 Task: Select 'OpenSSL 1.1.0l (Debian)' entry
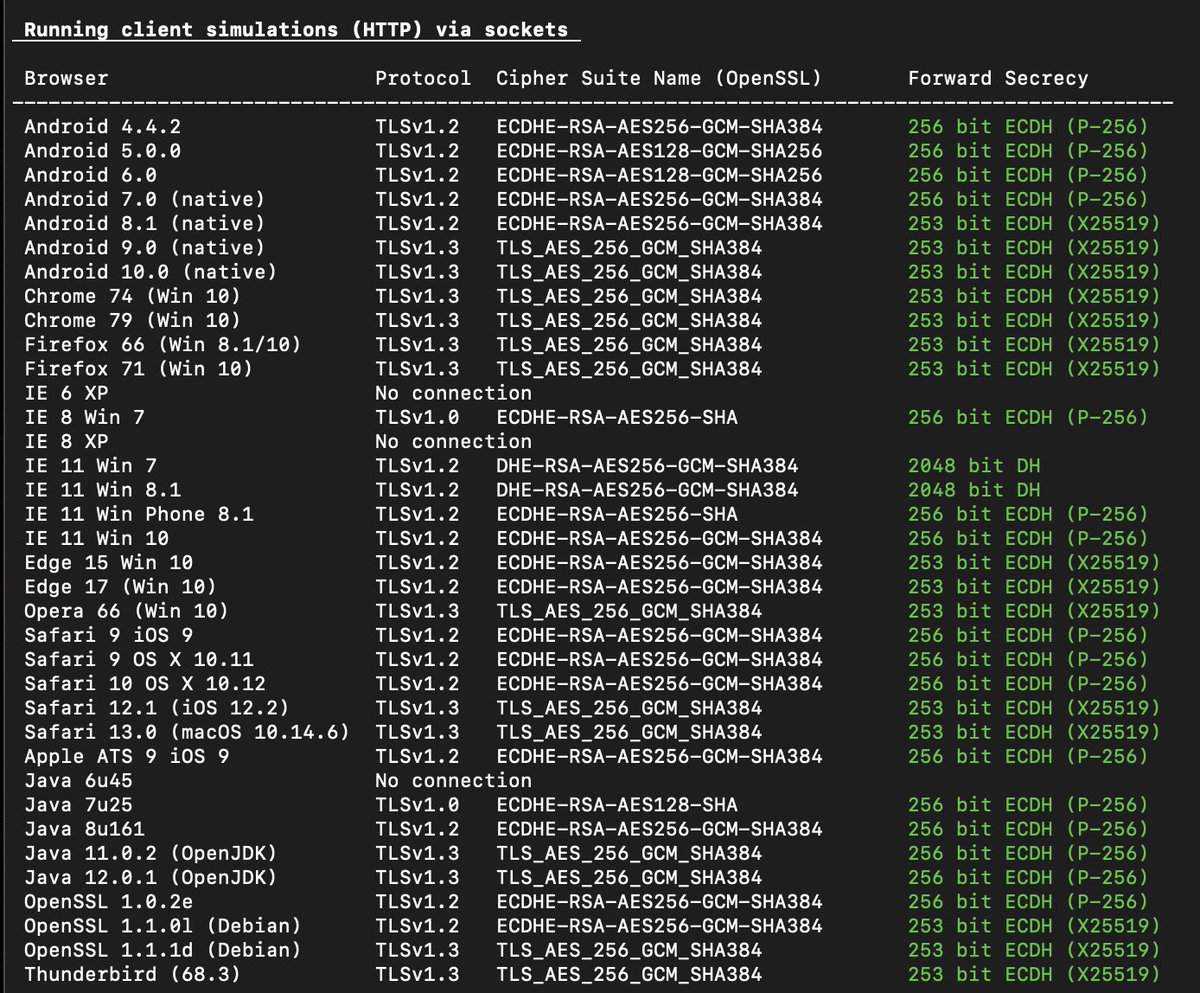coord(163,925)
